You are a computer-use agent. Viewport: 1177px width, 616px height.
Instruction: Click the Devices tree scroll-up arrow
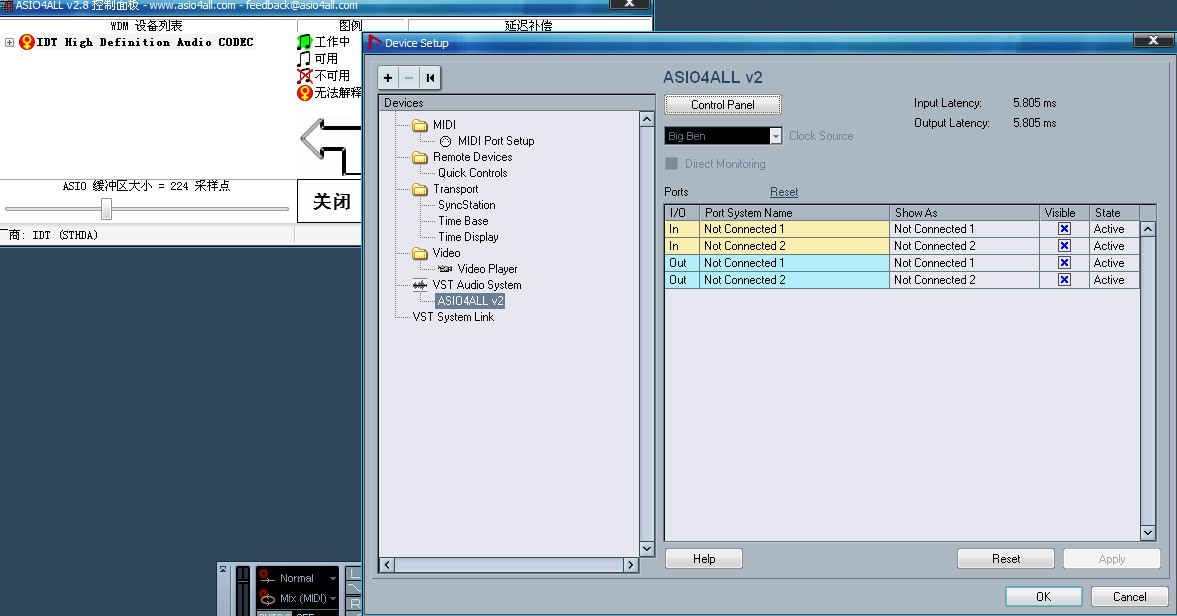click(x=646, y=119)
